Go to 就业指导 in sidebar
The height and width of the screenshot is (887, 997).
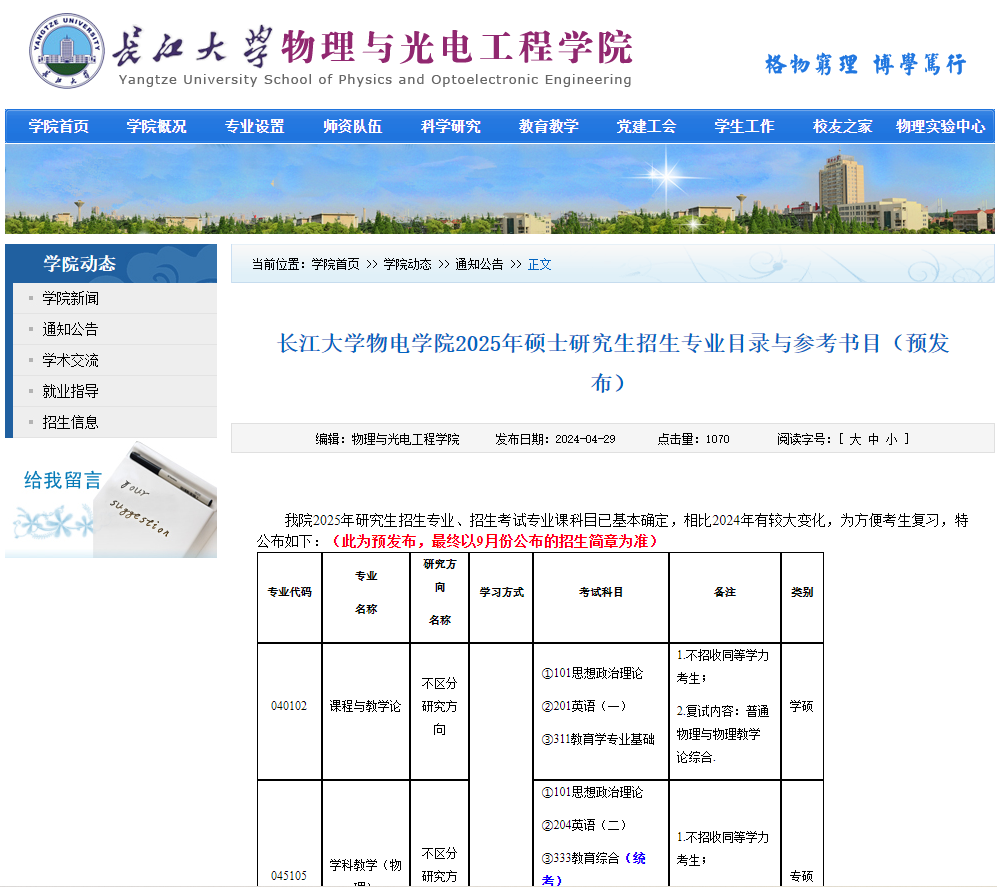click(x=70, y=391)
